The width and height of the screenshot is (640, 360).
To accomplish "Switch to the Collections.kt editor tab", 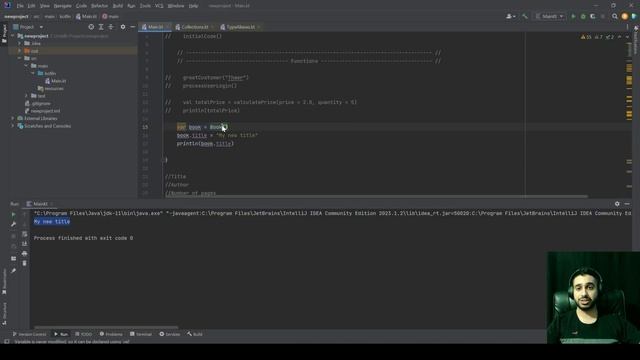I will [x=194, y=27].
